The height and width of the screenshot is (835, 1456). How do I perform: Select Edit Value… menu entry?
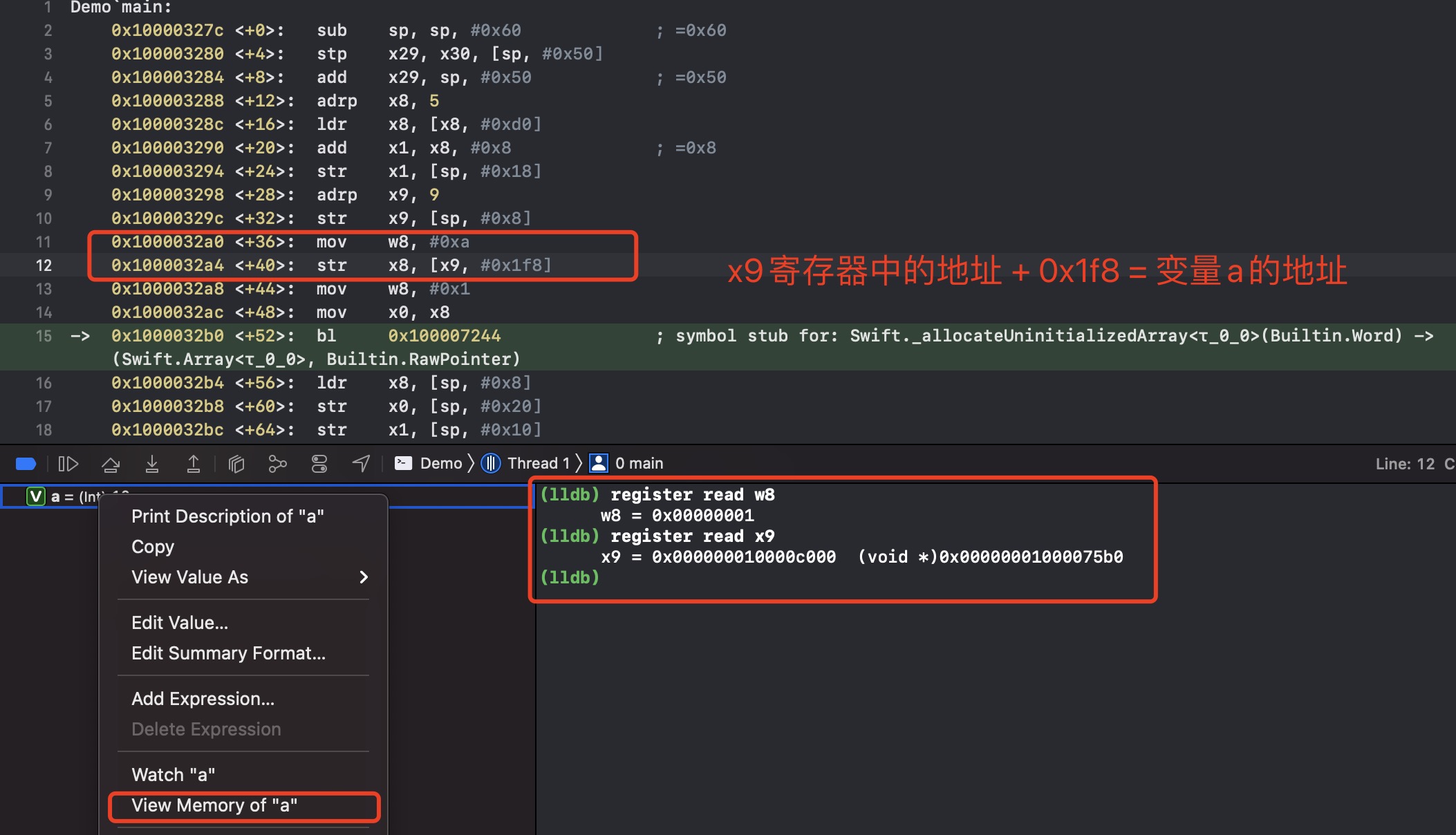pyautogui.click(x=180, y=623)
